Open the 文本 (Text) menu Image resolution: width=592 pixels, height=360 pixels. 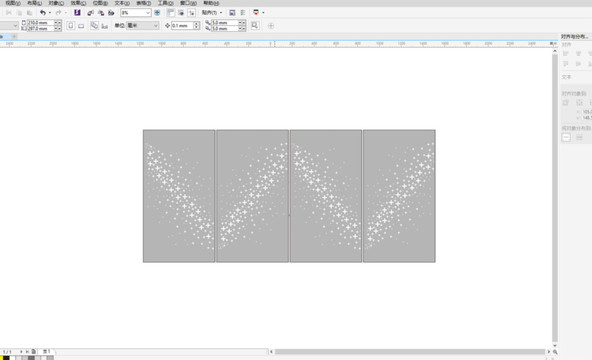(122, 3)
